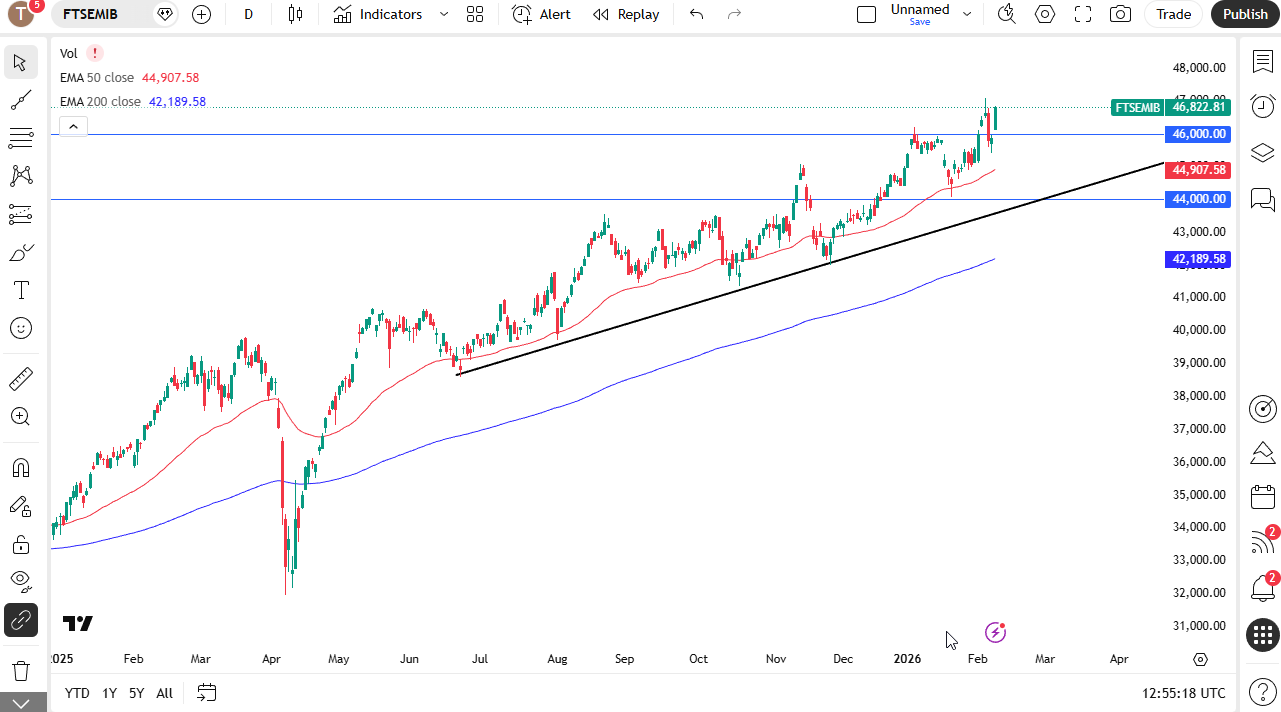
Task: Remove objects with the trash icon
Action: pos(20,670)
